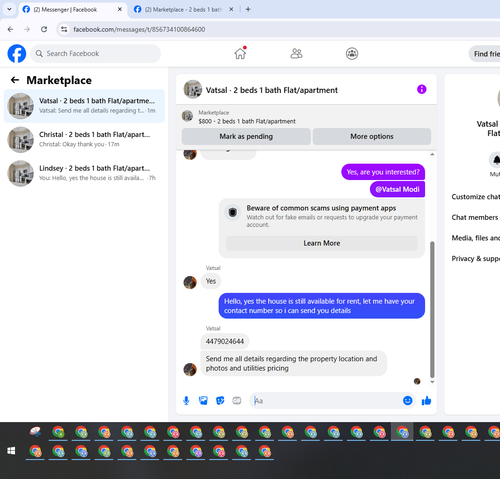500x479 pixels.
Task: Click the Find friends button
Action: (485, 54)
